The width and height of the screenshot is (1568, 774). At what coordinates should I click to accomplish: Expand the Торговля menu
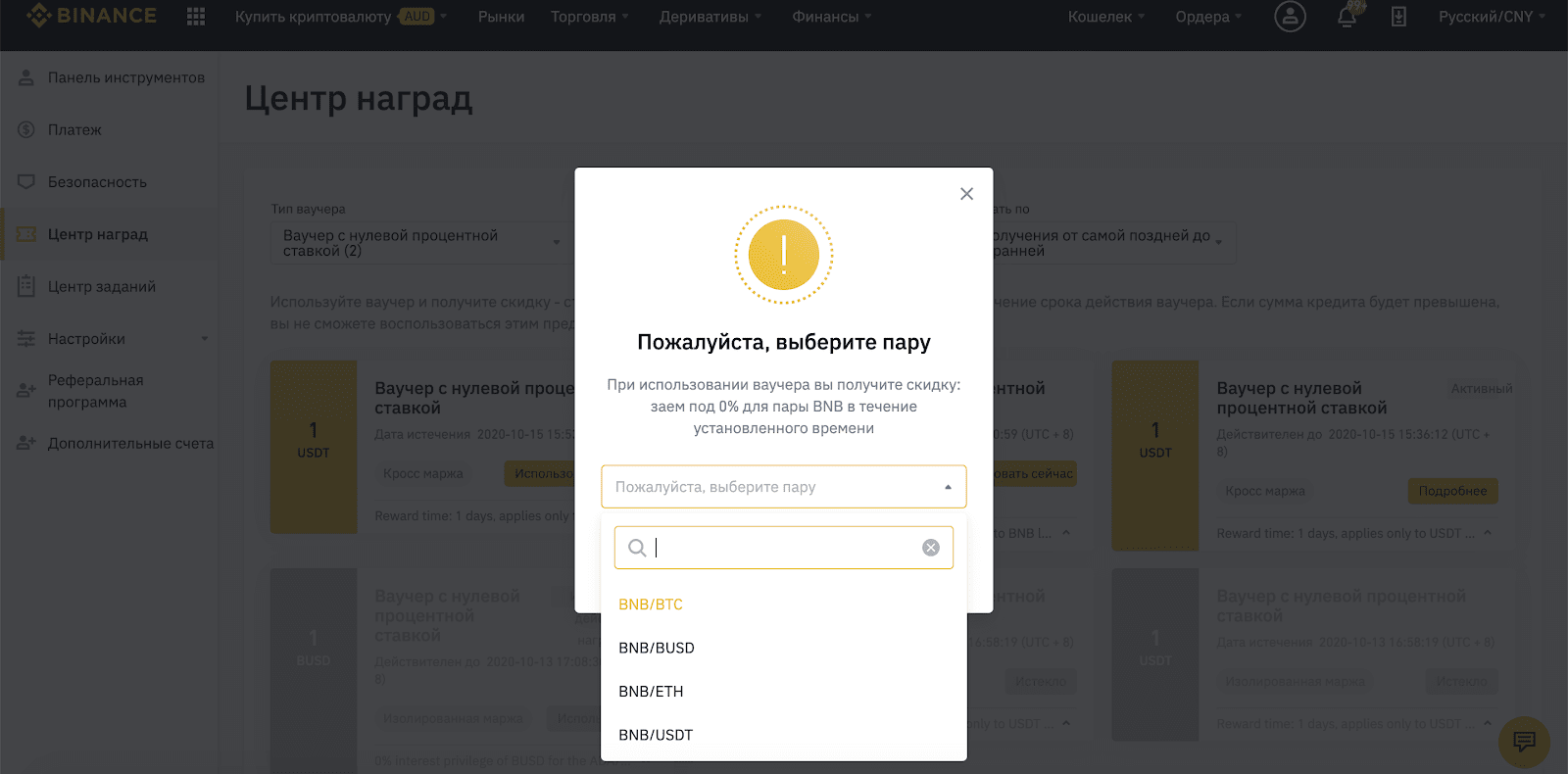(590, 17)
